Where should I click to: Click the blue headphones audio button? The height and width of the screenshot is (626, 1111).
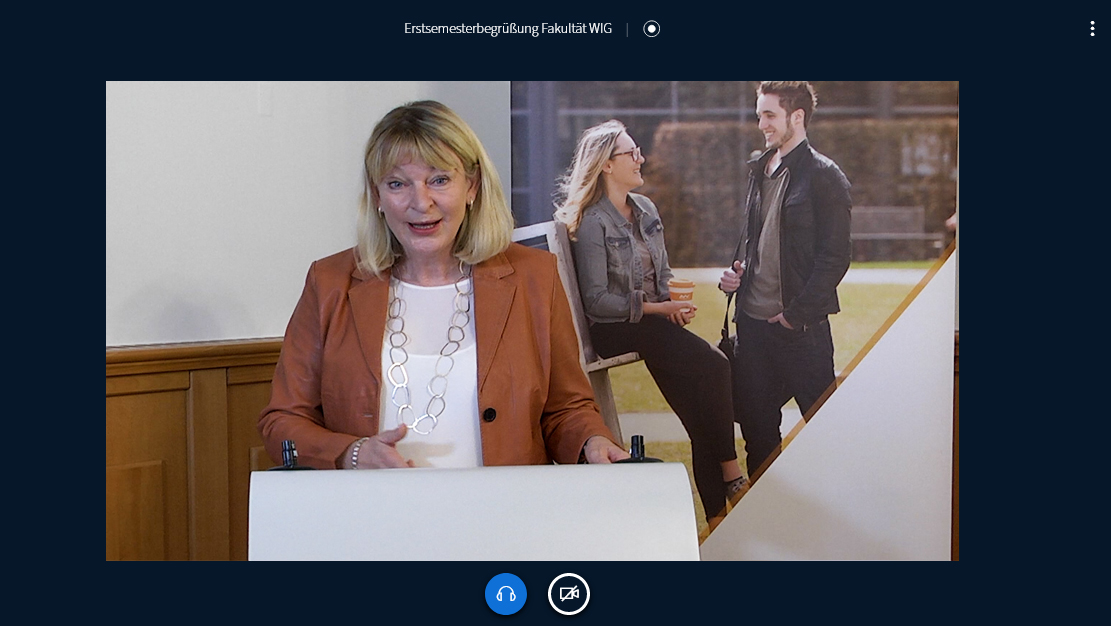[506, 594]
